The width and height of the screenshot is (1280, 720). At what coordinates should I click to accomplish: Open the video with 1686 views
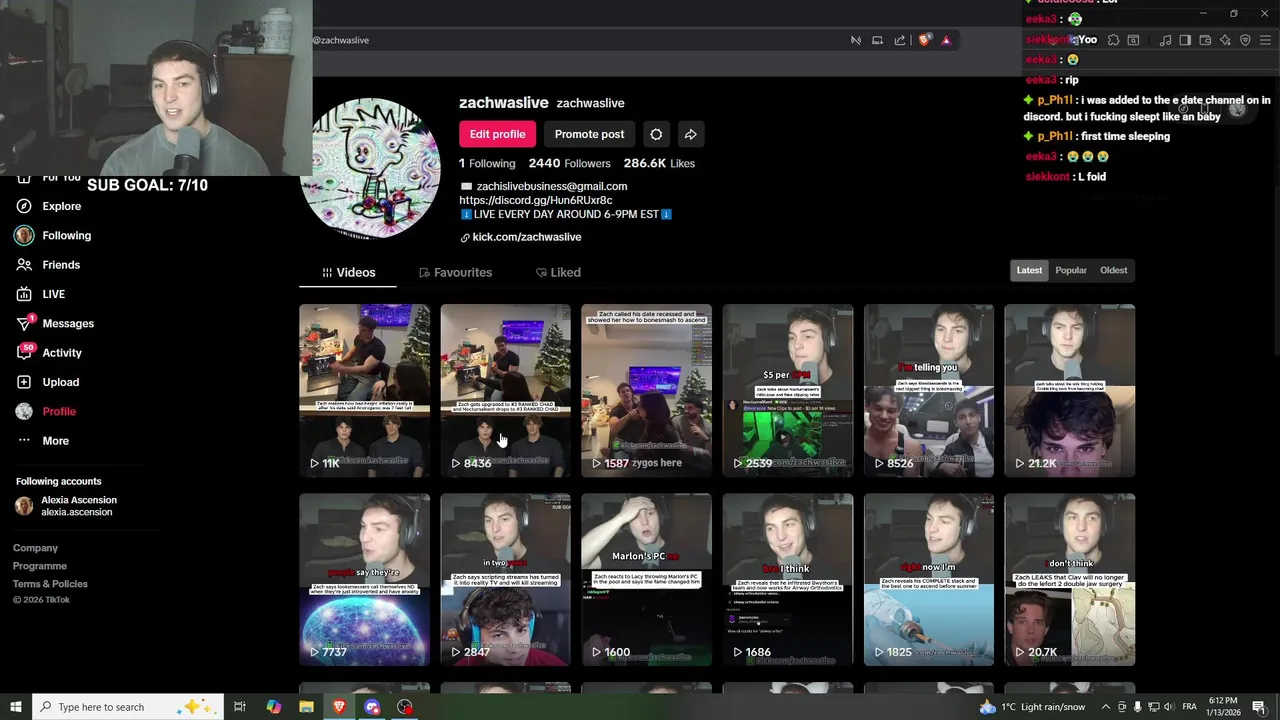pos(787,579)
